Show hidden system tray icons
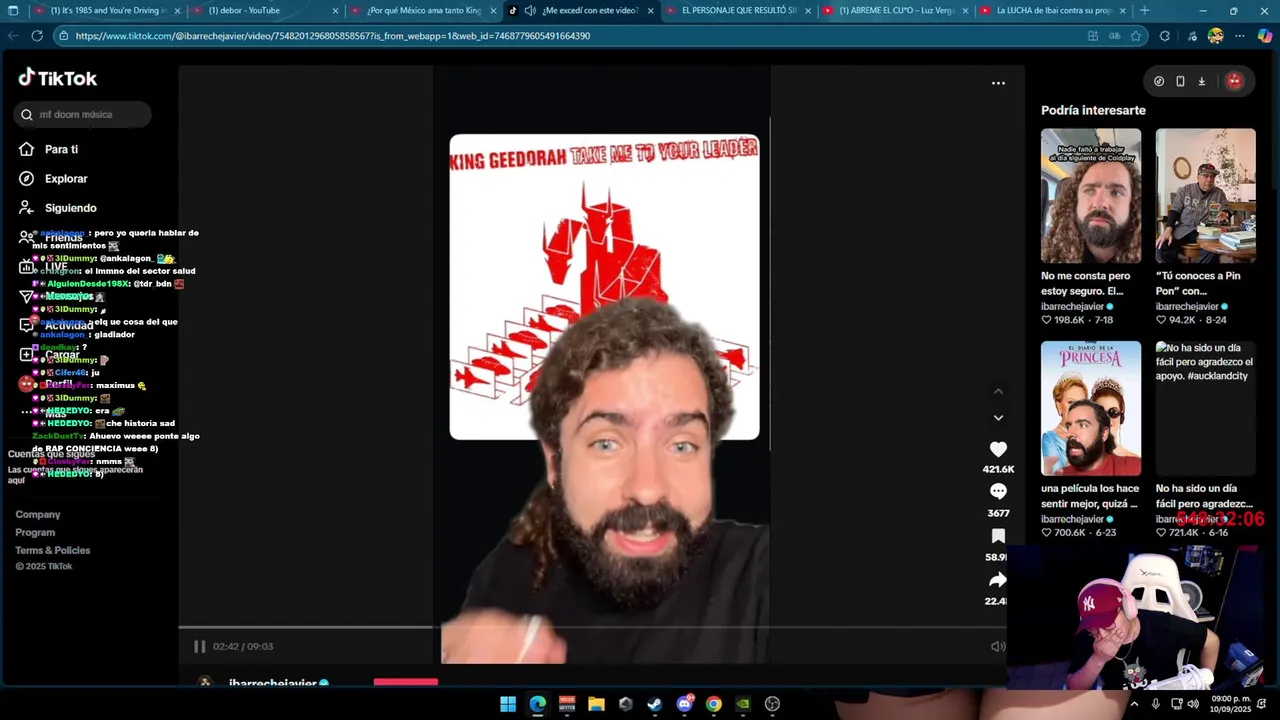 pos(1134,704)
